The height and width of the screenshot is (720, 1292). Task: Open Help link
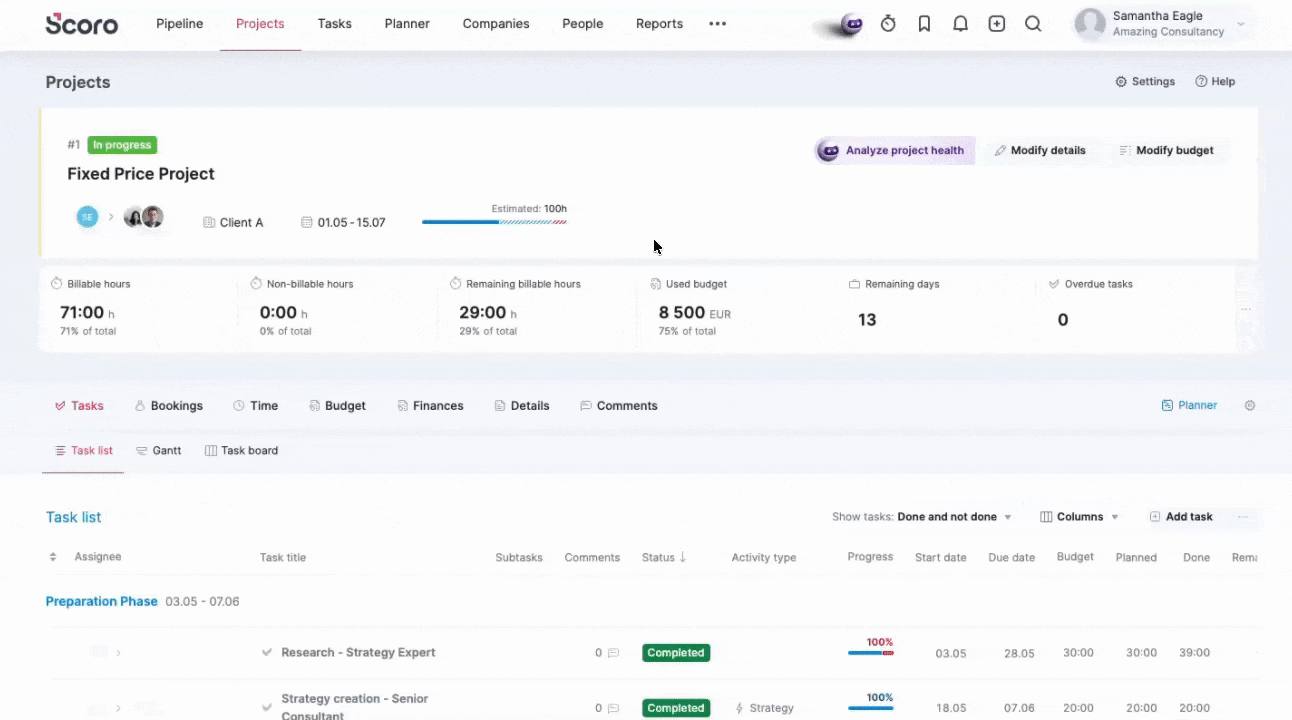(x=1215, y=82)
